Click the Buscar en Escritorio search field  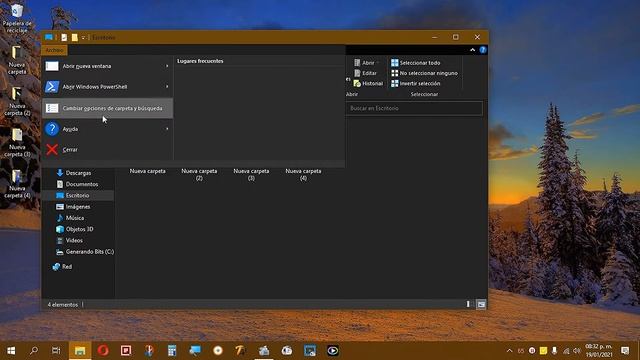[x=414, y=108]
